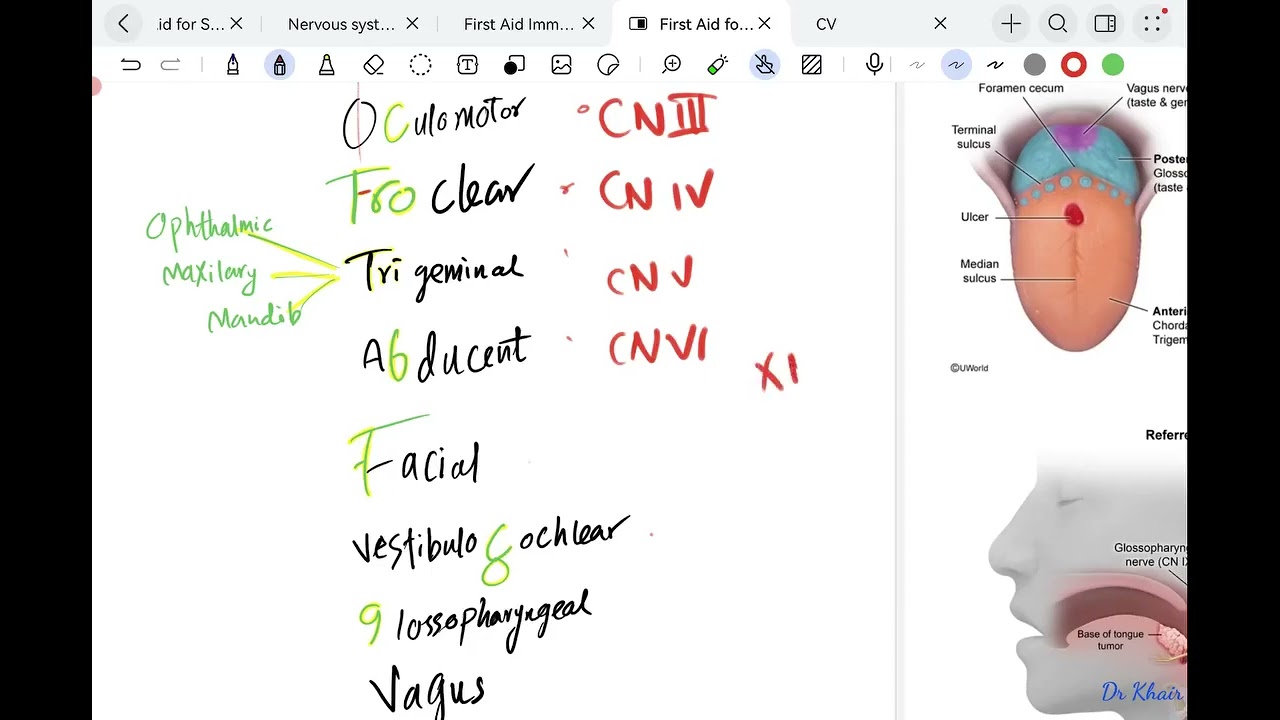
Task: Choose the medium stroke style
Action: [x=956, y=65]
